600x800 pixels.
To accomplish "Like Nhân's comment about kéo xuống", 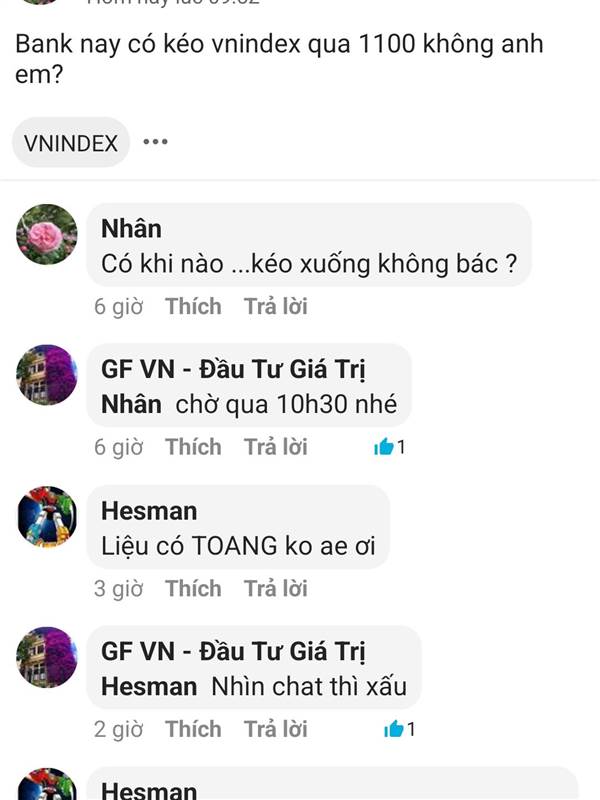I will 193,307.
